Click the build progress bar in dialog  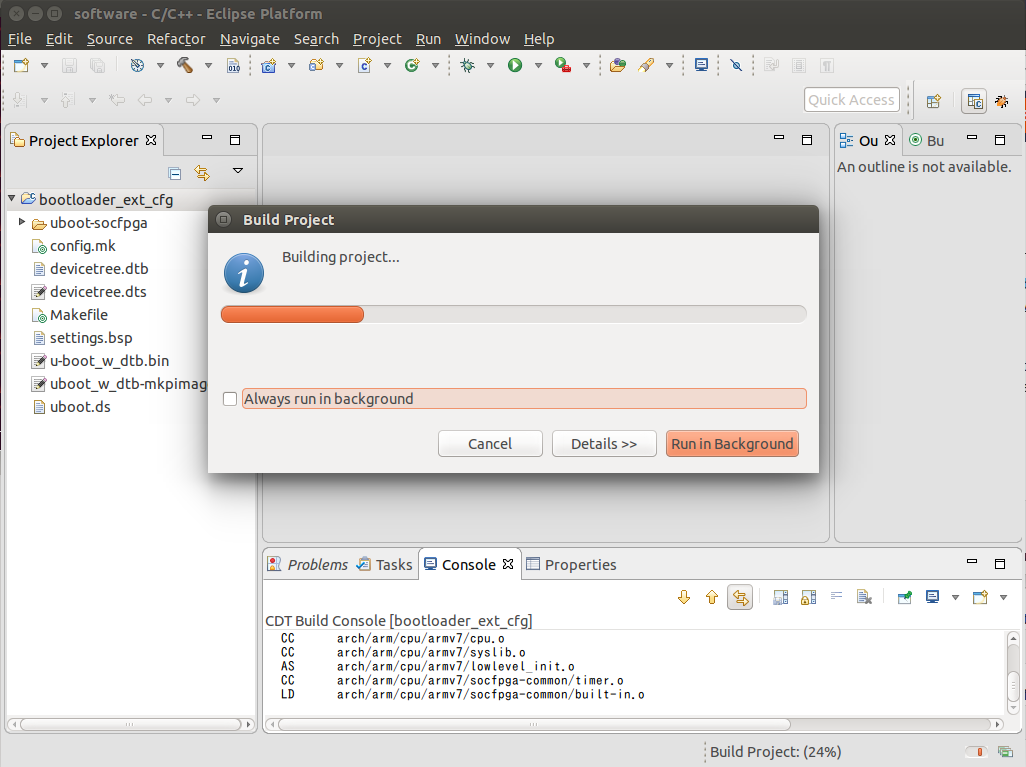(513, 314)
